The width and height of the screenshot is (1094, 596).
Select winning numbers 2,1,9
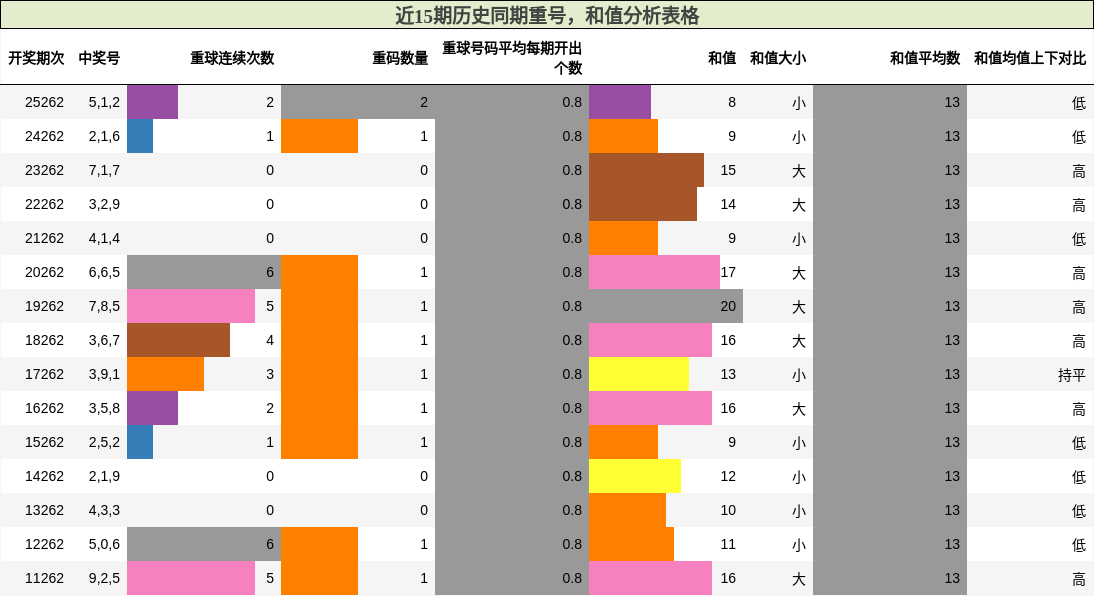(104, 476)
